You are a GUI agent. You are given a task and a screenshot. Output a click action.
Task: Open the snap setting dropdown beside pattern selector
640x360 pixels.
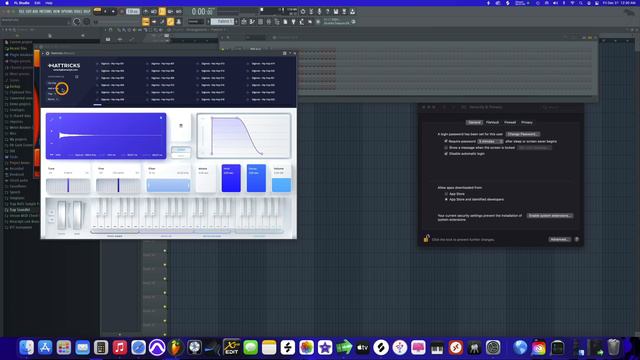pos(196,21)
